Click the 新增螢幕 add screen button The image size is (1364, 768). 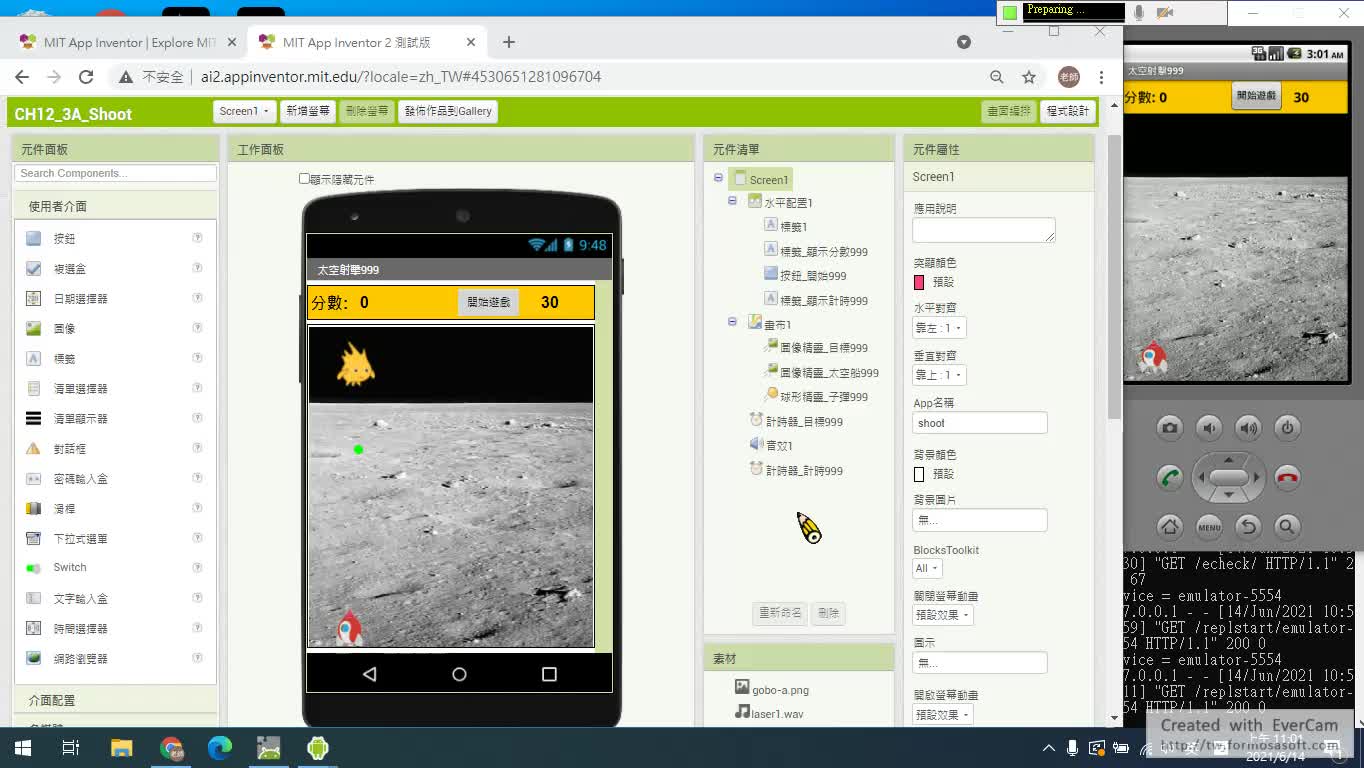(307, 111)
